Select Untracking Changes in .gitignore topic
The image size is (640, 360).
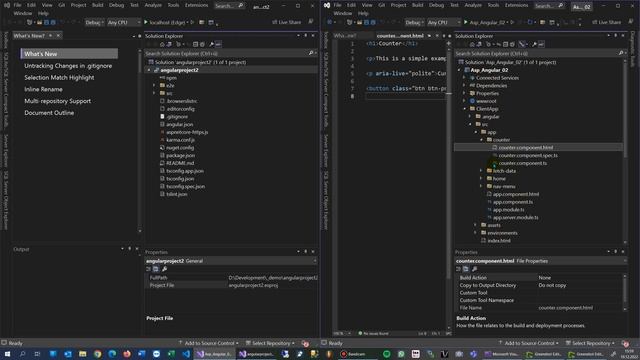68,66
